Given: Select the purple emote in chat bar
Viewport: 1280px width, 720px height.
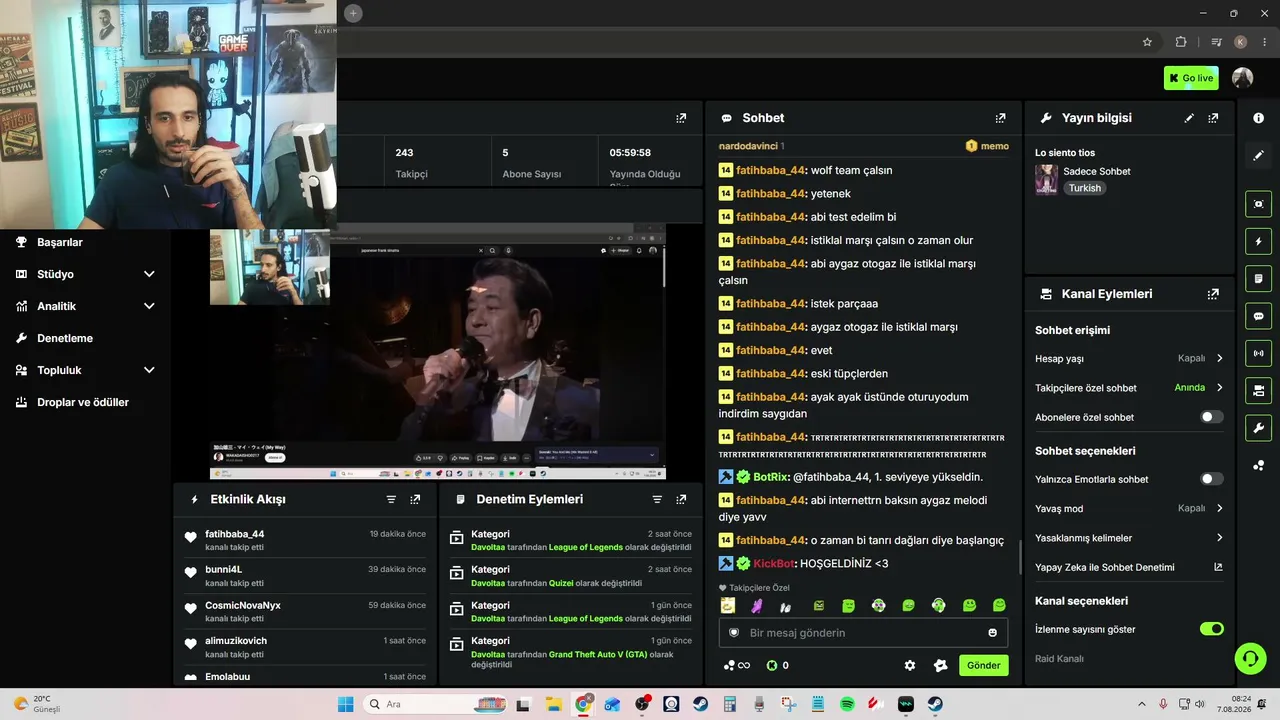Looking at the screenshot, I should (x=757, y=606).
